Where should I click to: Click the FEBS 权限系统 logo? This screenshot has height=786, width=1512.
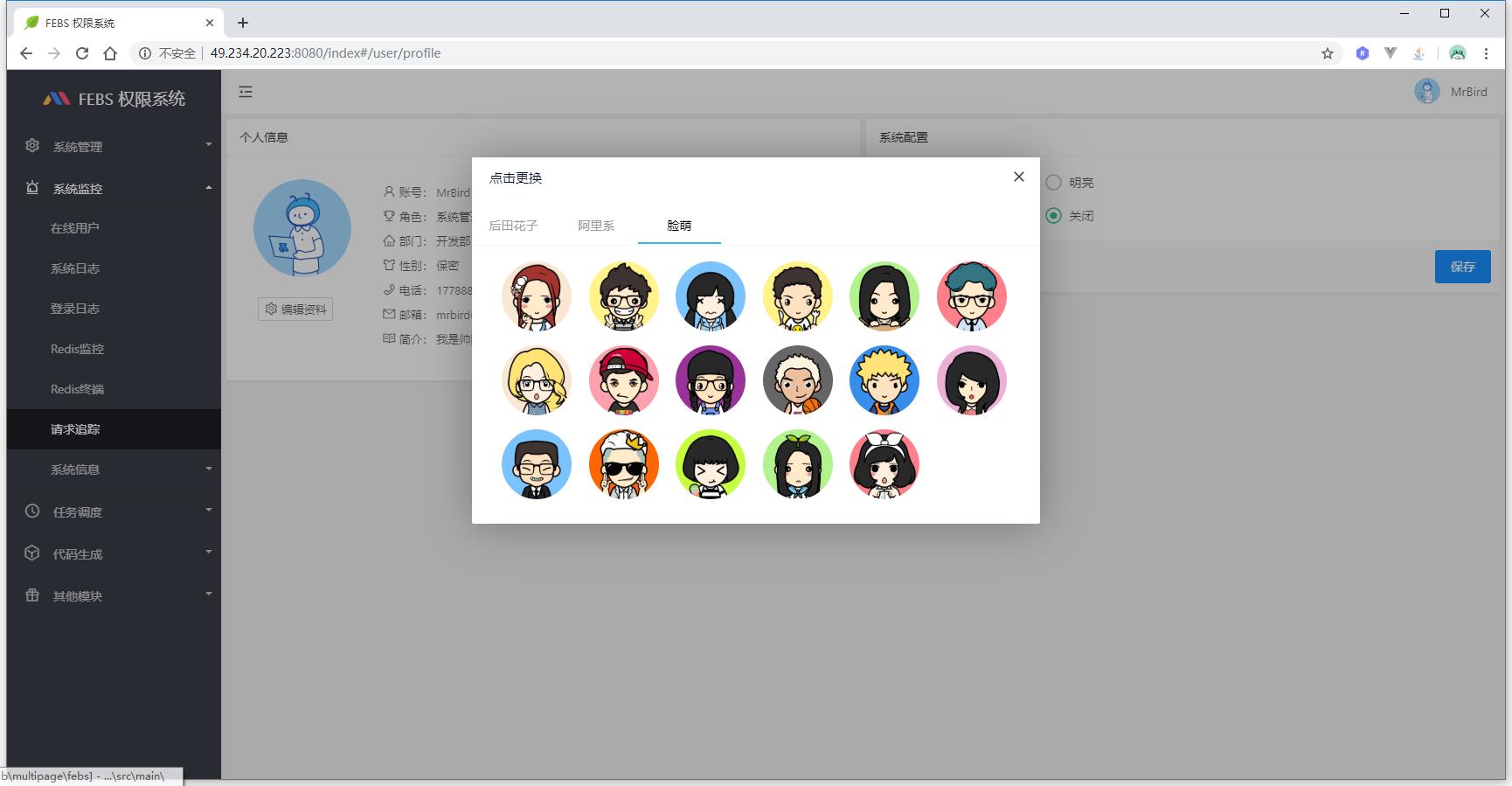point(114,99)
